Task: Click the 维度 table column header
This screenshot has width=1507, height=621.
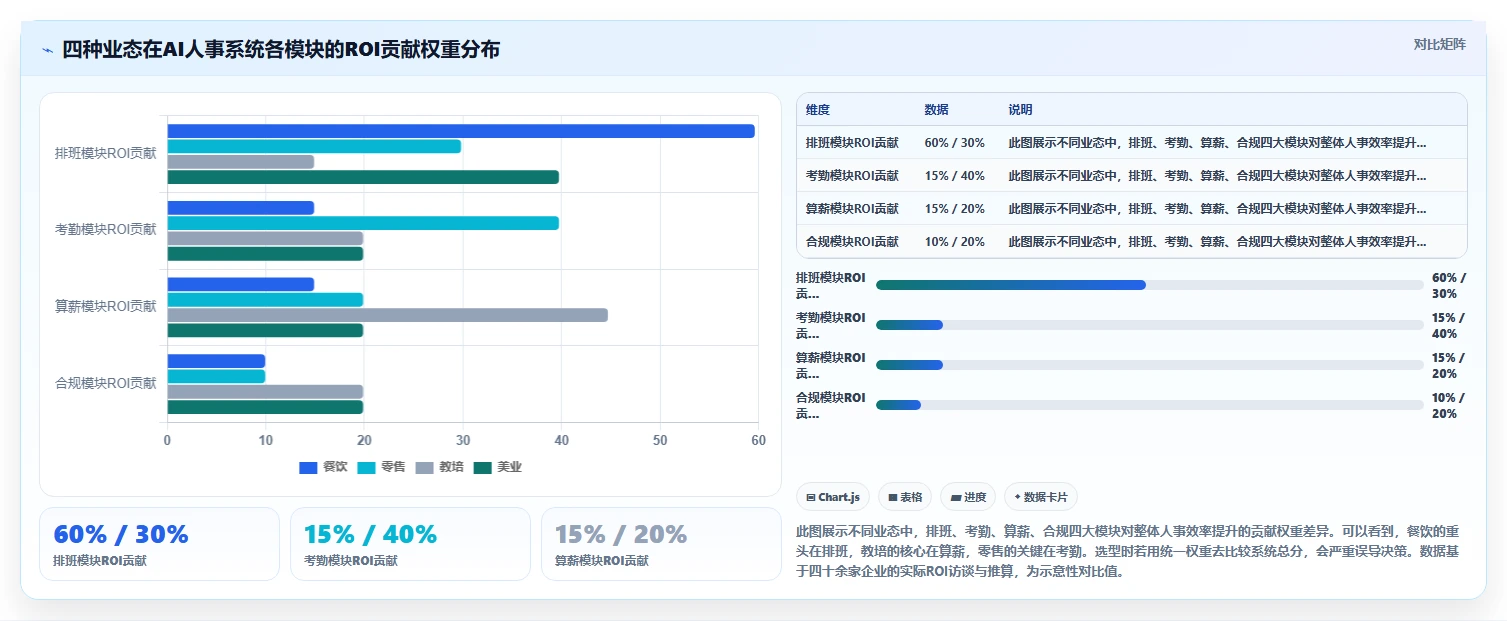Action: point(818,110)
